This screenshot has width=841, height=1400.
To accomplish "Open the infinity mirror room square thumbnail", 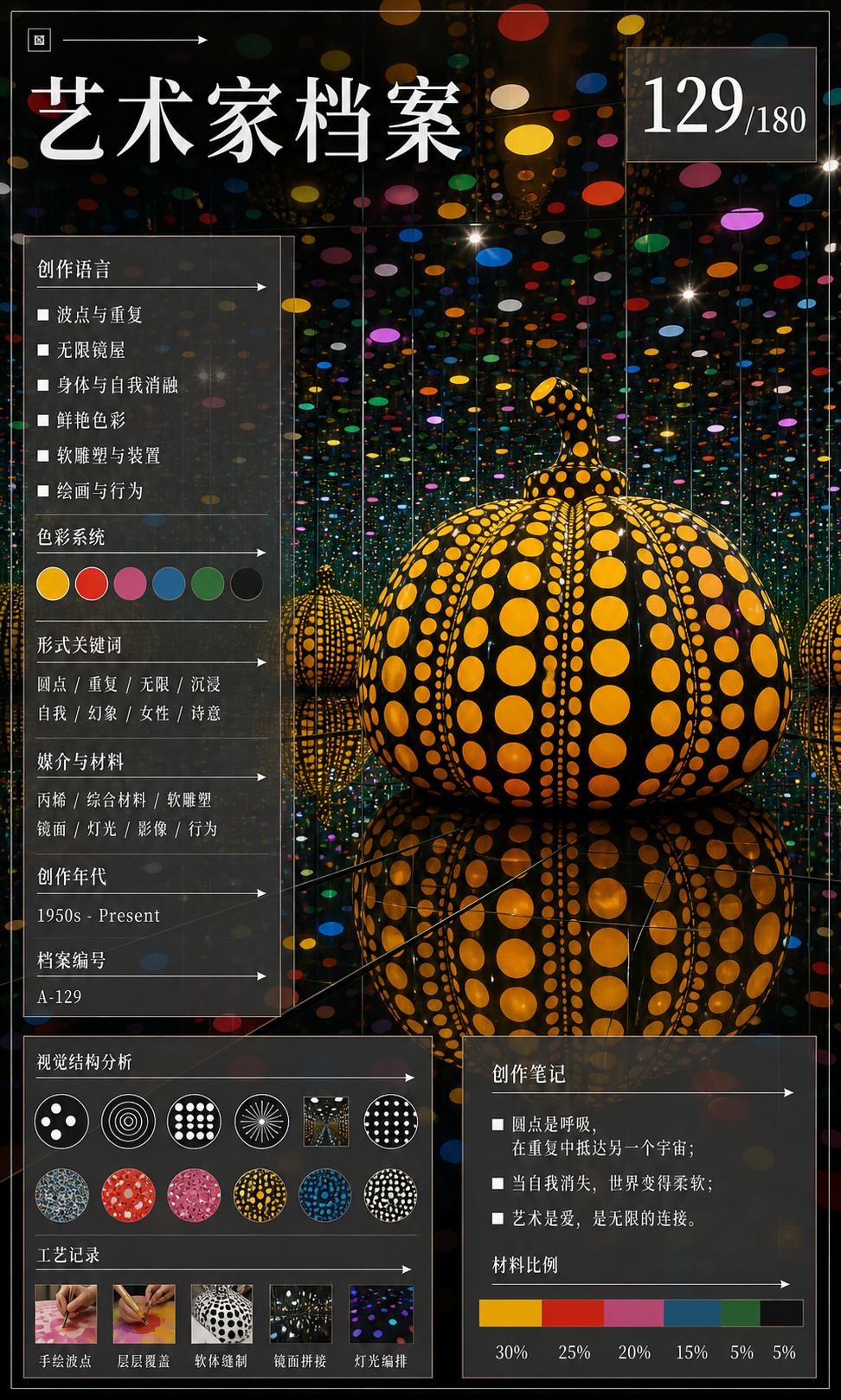I will pyautogui.click(x=326, y=1122).
